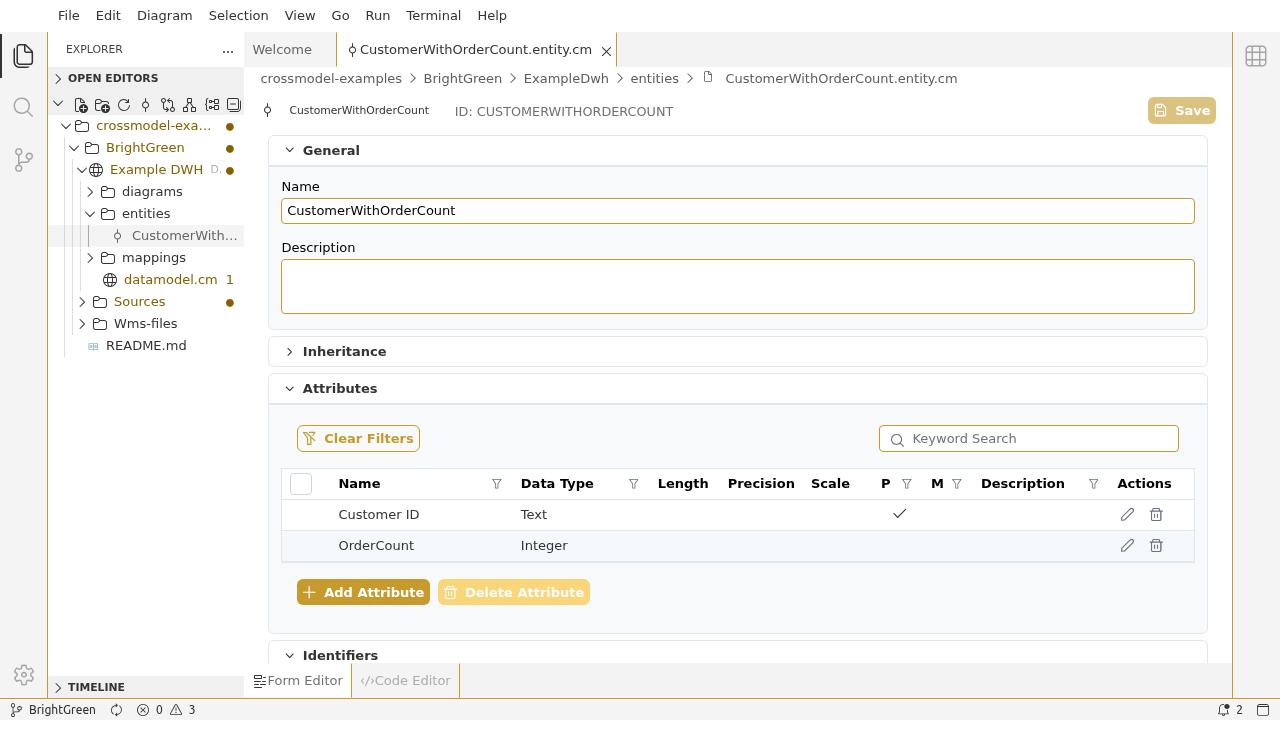
Task: Expand the mappings folder
Action: coord(90,258)
